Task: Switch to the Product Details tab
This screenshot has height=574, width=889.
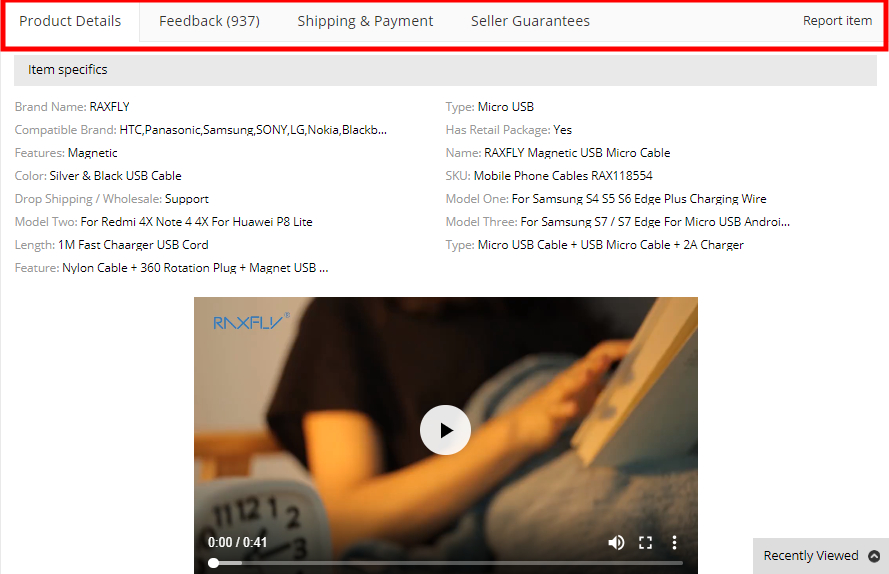Action: 70,22
